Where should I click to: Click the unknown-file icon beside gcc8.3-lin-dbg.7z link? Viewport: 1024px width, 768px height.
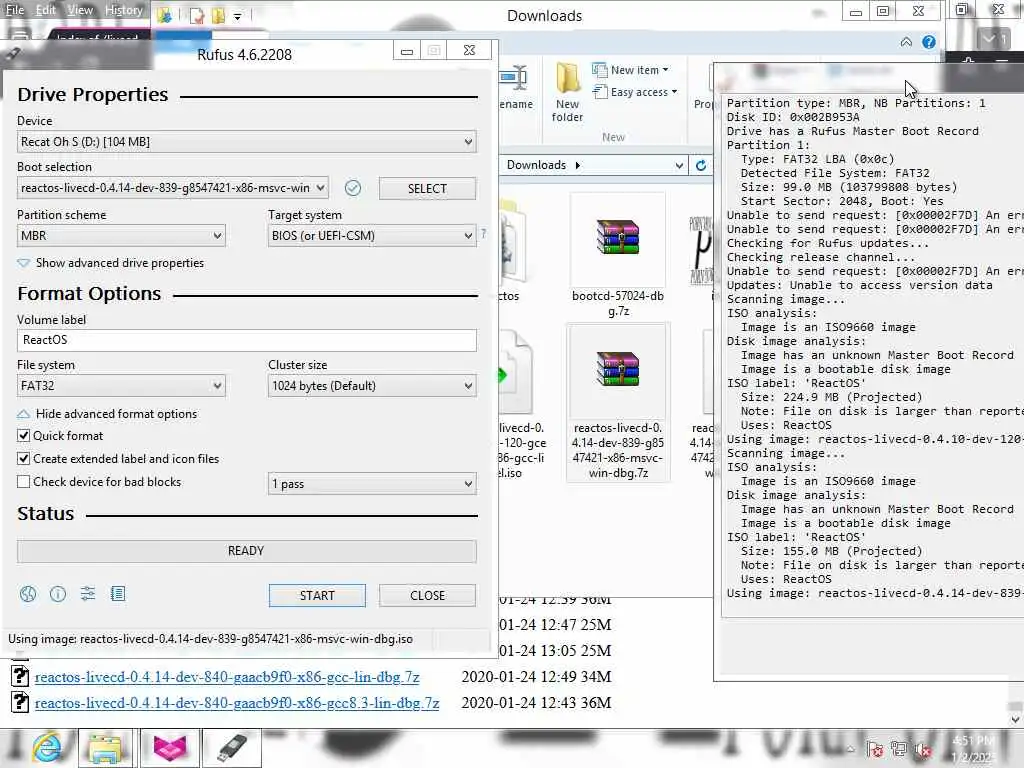click(x=20, y=702)
